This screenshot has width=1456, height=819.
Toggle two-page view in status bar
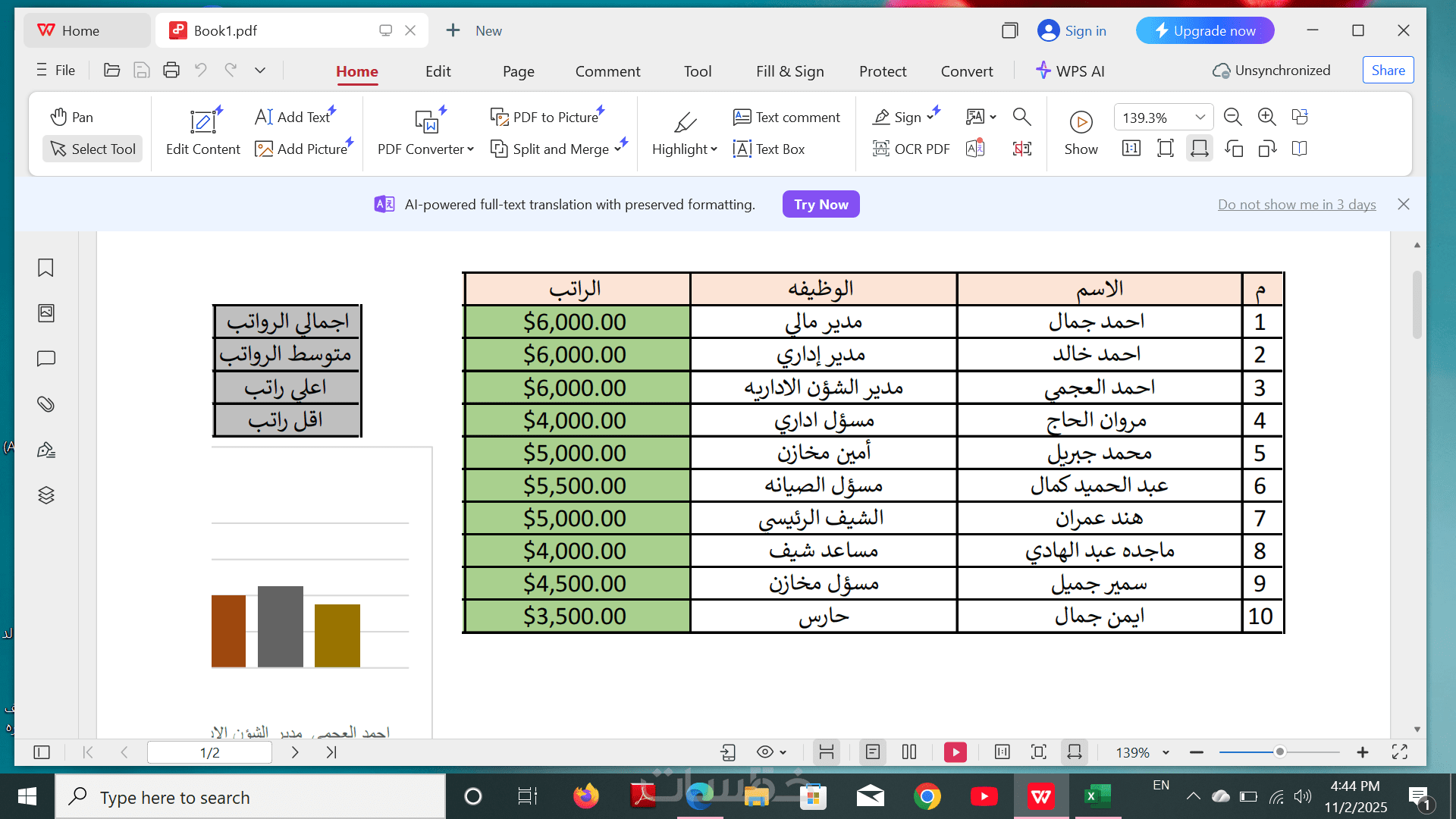tap(909, 752)
